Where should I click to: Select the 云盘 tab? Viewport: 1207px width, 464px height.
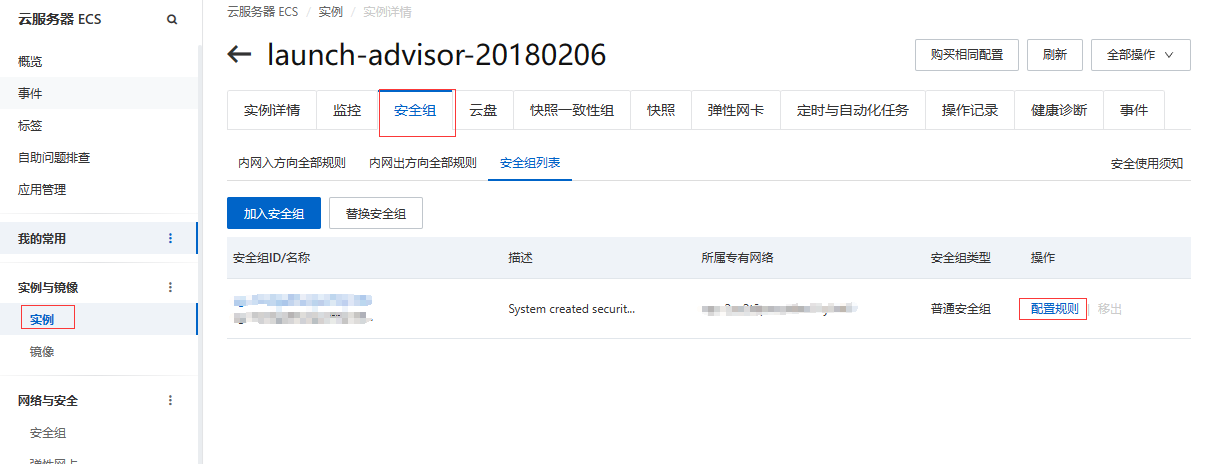pyautogui.click(x=483, y=111)
